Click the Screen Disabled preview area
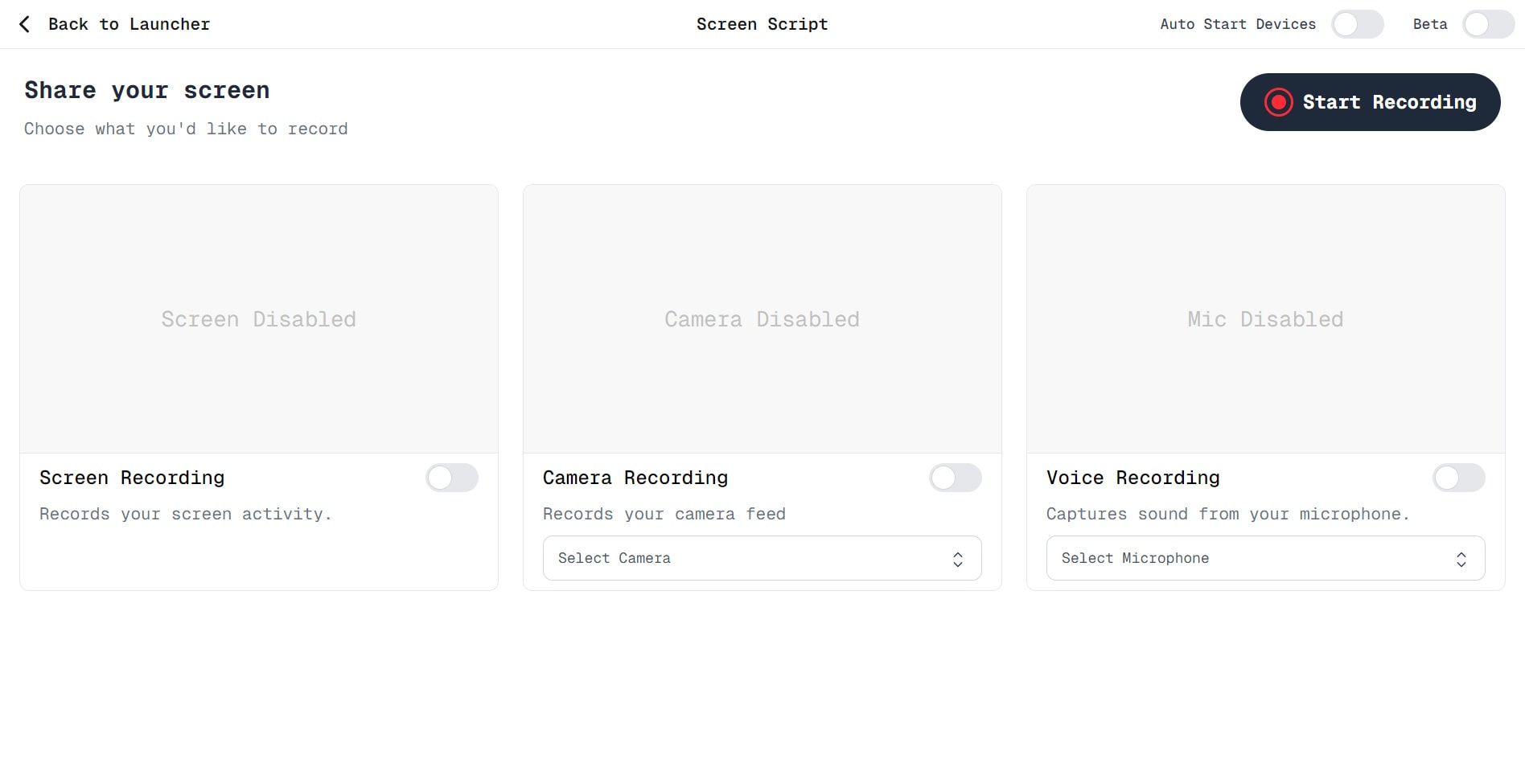The height and width of the screenshot is (784, 1525). point(258,318)
